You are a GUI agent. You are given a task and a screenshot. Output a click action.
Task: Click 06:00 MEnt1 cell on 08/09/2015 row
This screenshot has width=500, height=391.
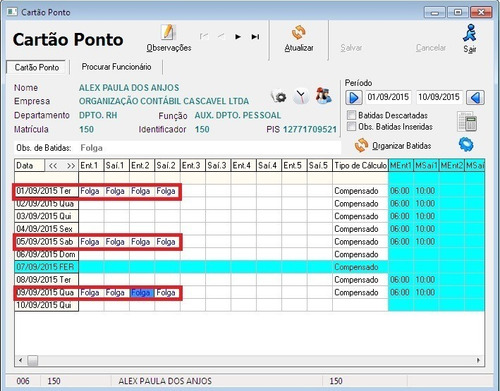(x=400, y=280)
